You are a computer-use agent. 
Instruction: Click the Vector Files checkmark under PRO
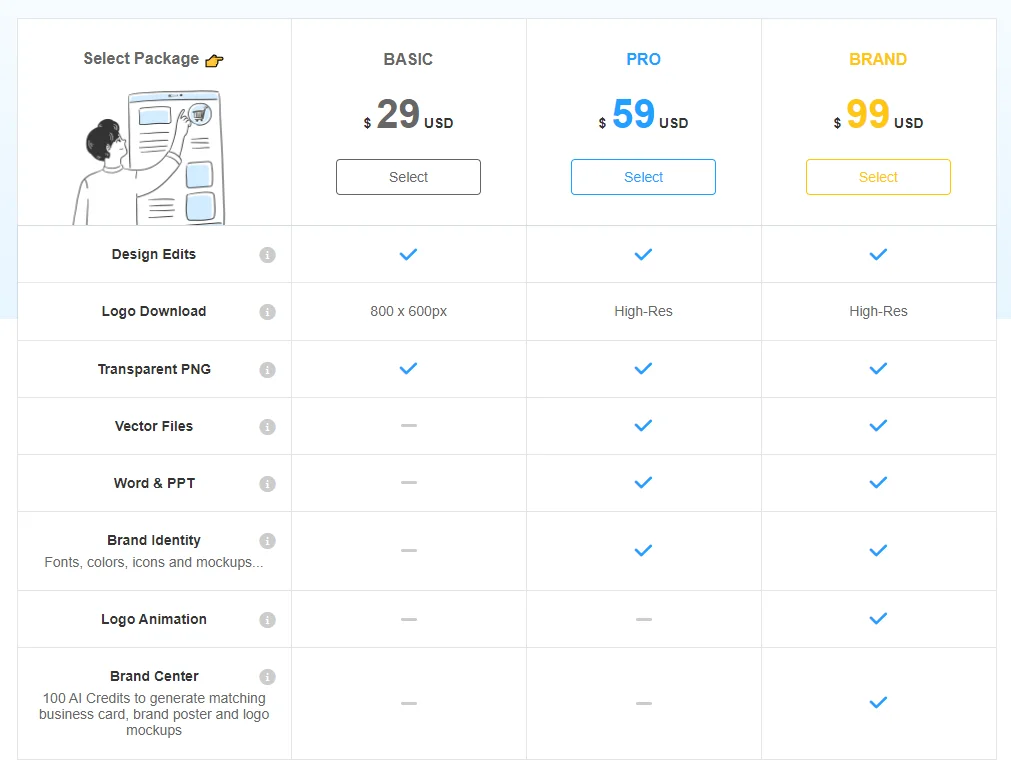(x=643, y=426)
